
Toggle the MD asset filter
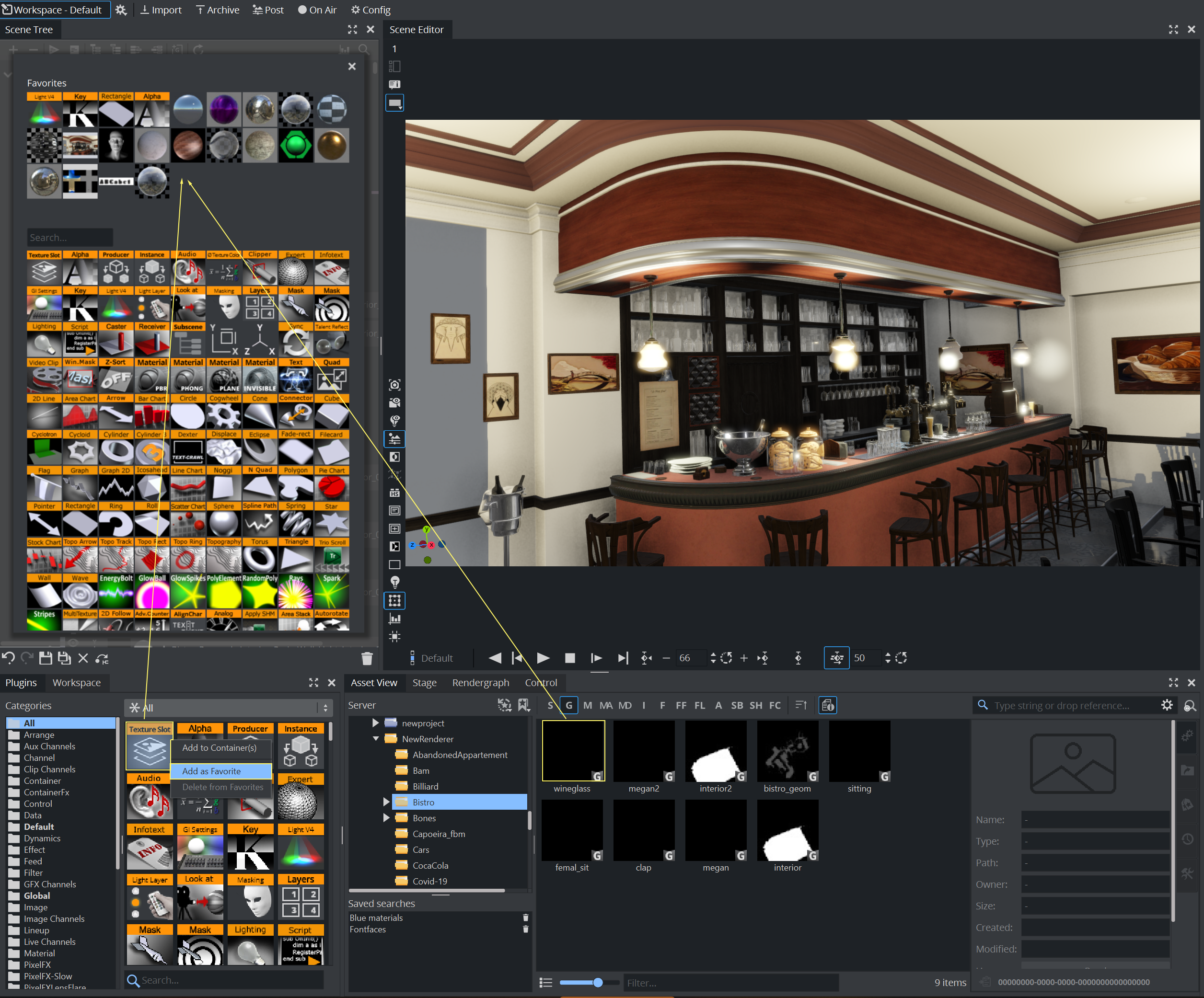pos(625,706)
